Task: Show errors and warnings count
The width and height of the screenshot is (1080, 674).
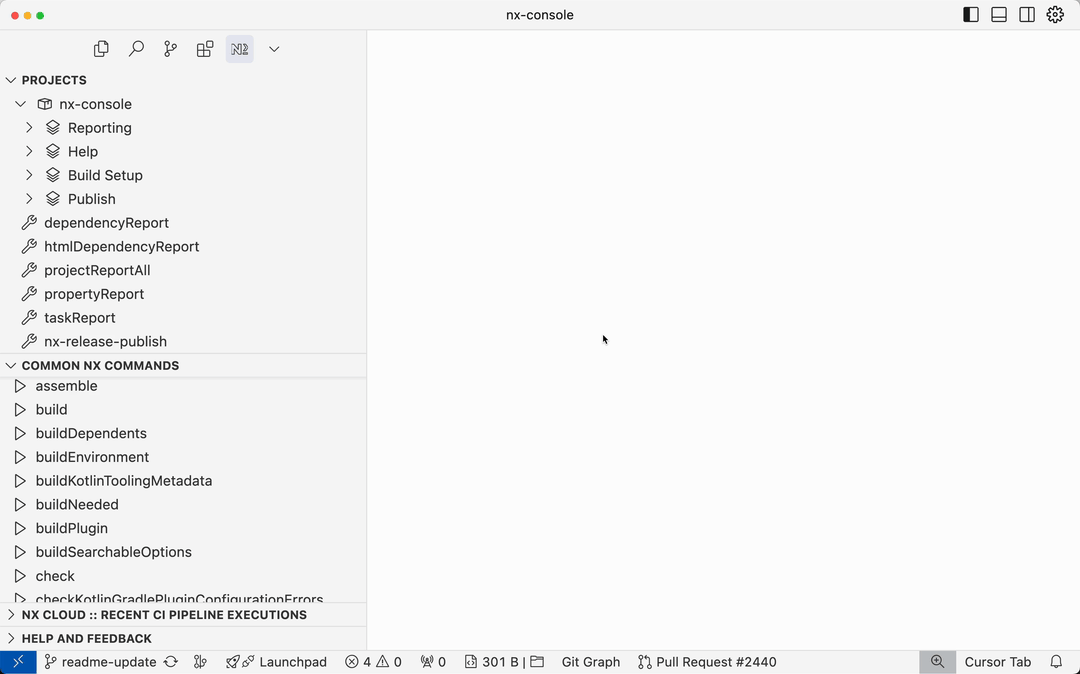Action: (373, 662)
